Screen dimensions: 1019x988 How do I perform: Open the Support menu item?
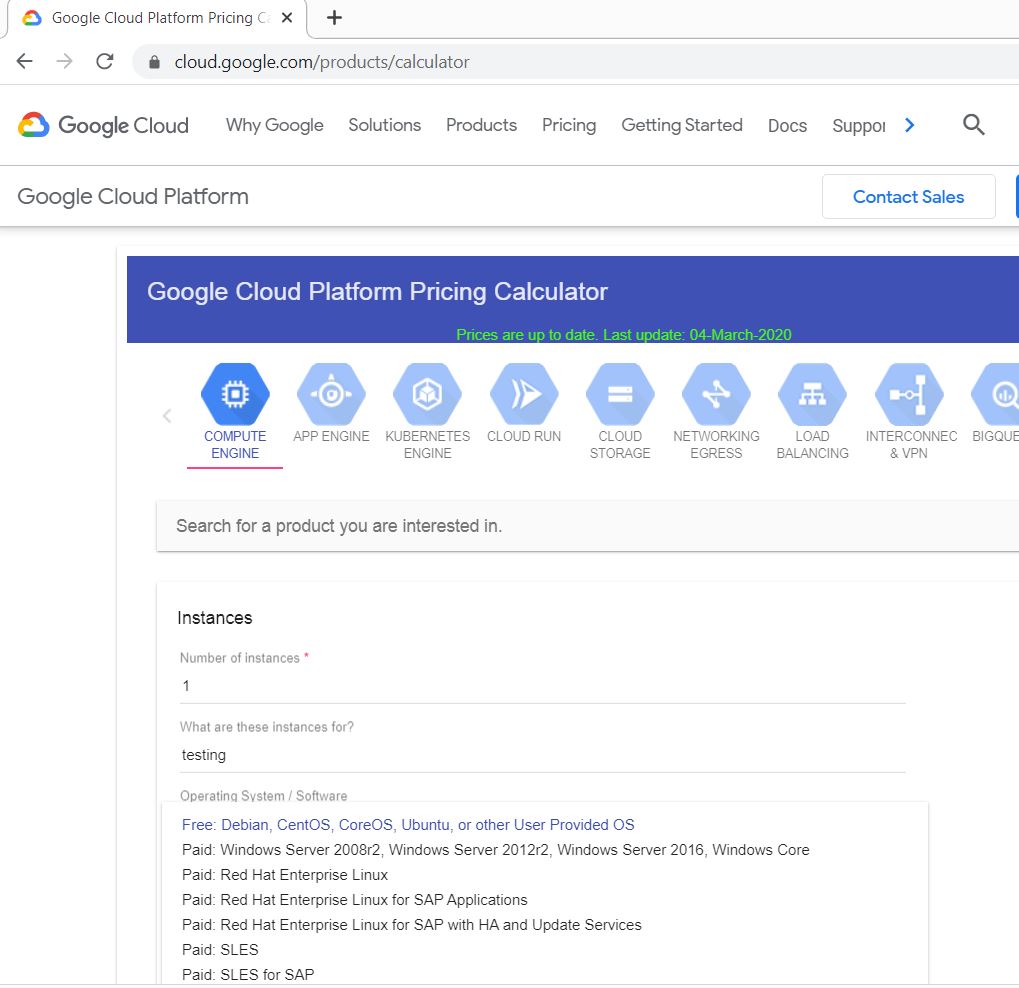tap(858, 125)
